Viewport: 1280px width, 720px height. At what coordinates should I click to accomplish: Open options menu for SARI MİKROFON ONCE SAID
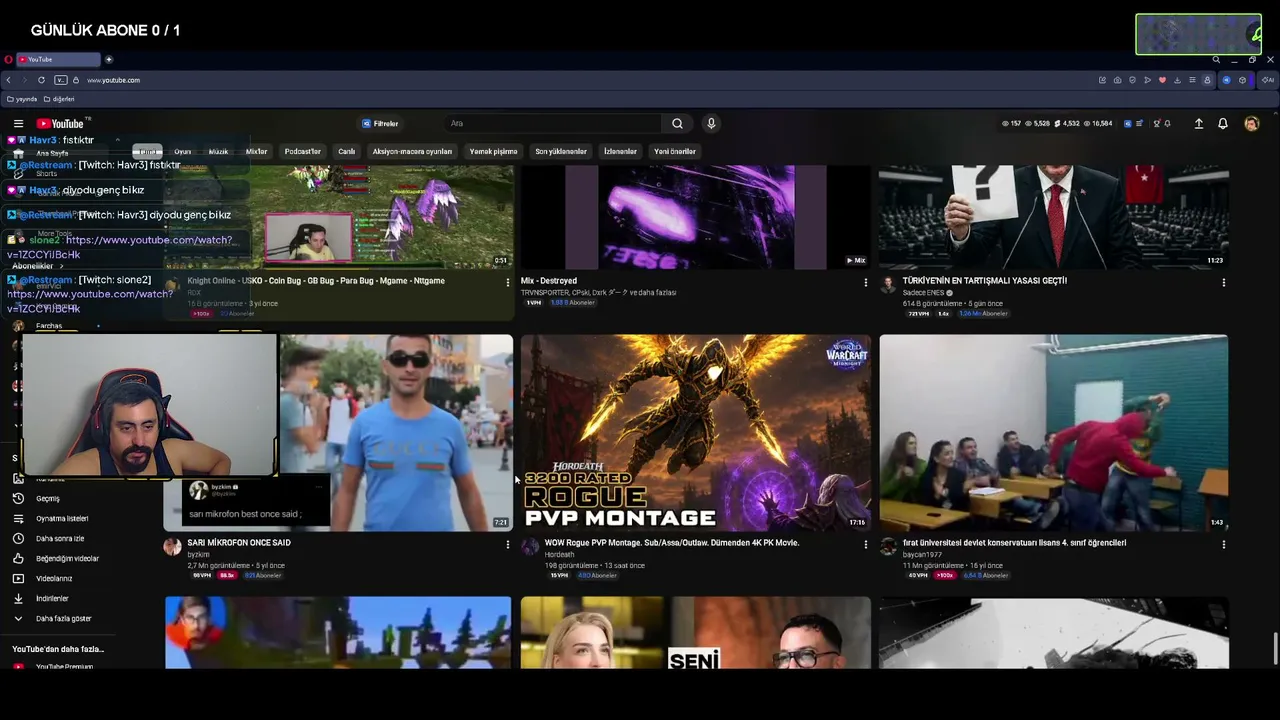[507, 545]
